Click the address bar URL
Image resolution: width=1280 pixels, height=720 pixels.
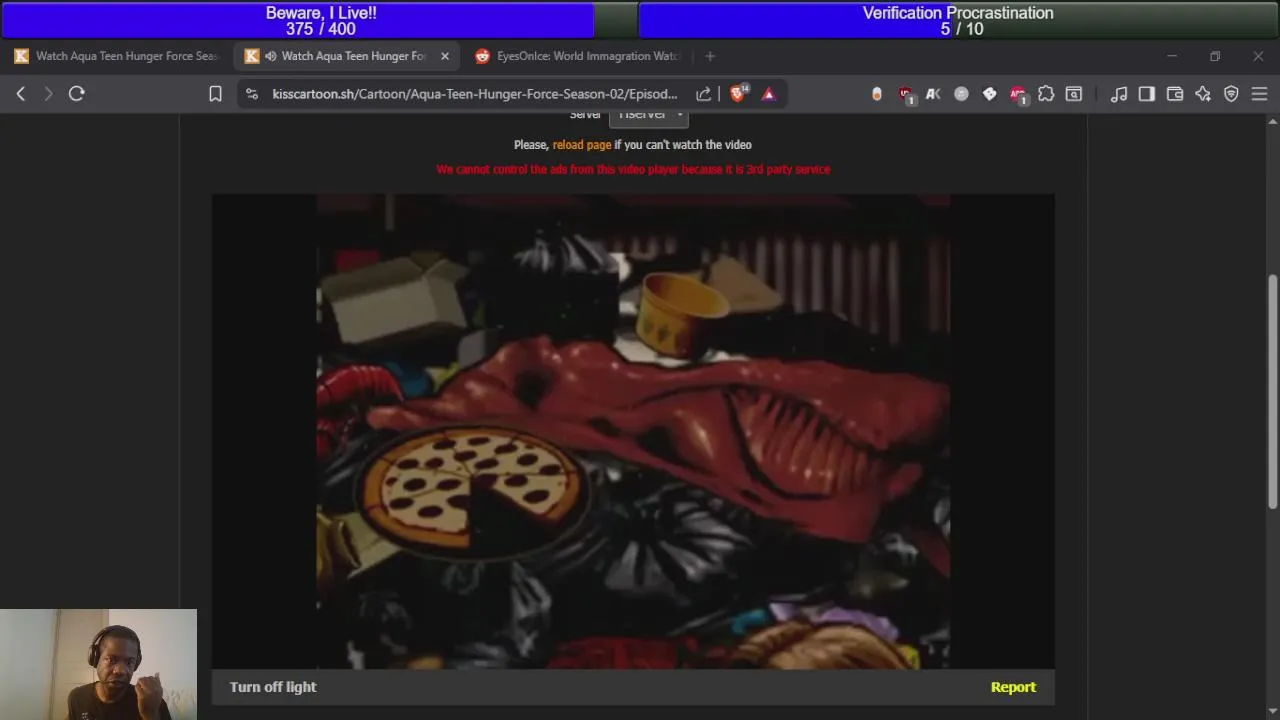pos(475,94)
